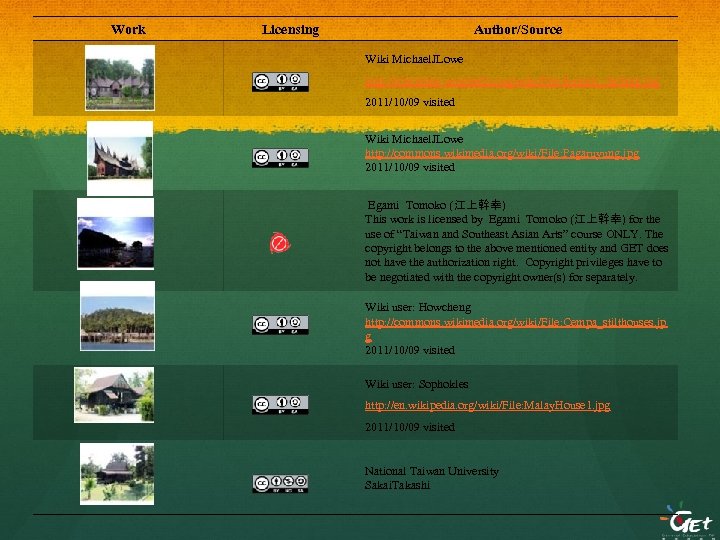Click the "Work" column header

point(128,29)
